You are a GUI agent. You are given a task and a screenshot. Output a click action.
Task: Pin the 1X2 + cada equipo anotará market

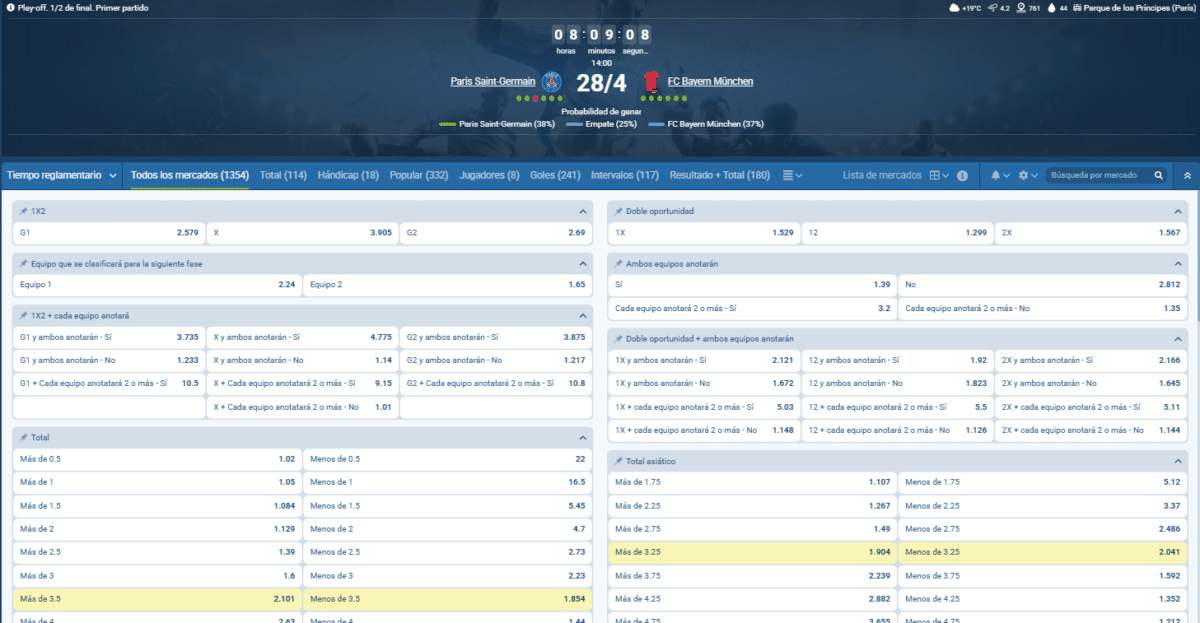coord(23,315)
